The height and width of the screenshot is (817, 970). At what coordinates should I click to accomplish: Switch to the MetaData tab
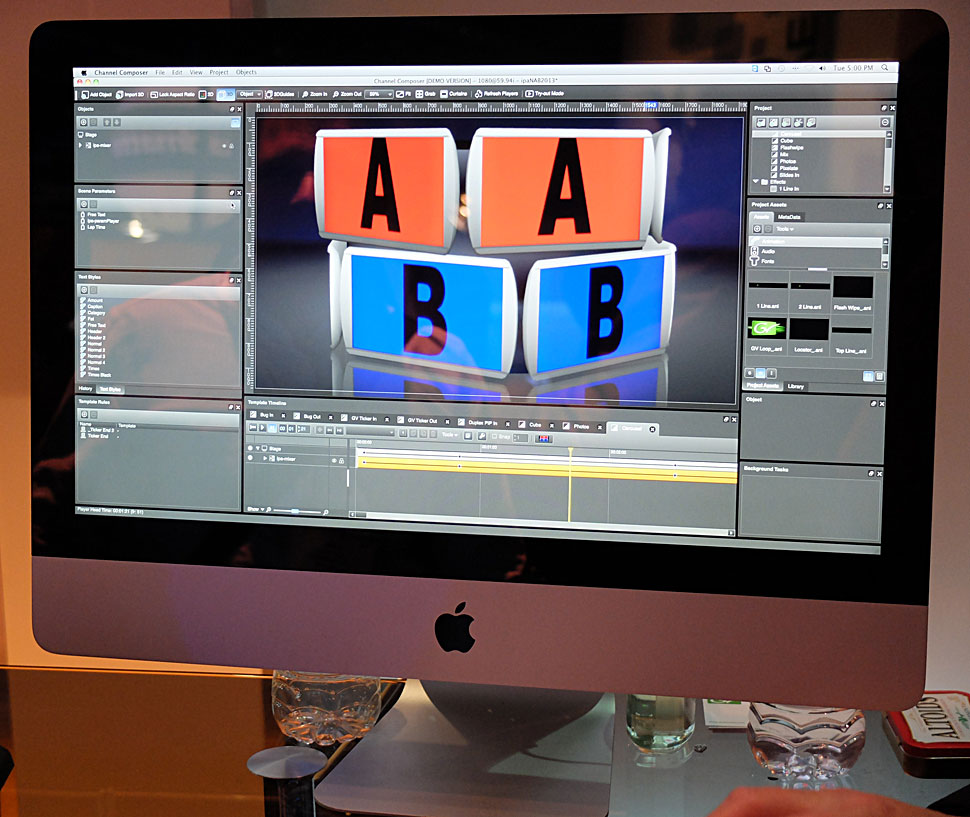click(x=789, y=216)
